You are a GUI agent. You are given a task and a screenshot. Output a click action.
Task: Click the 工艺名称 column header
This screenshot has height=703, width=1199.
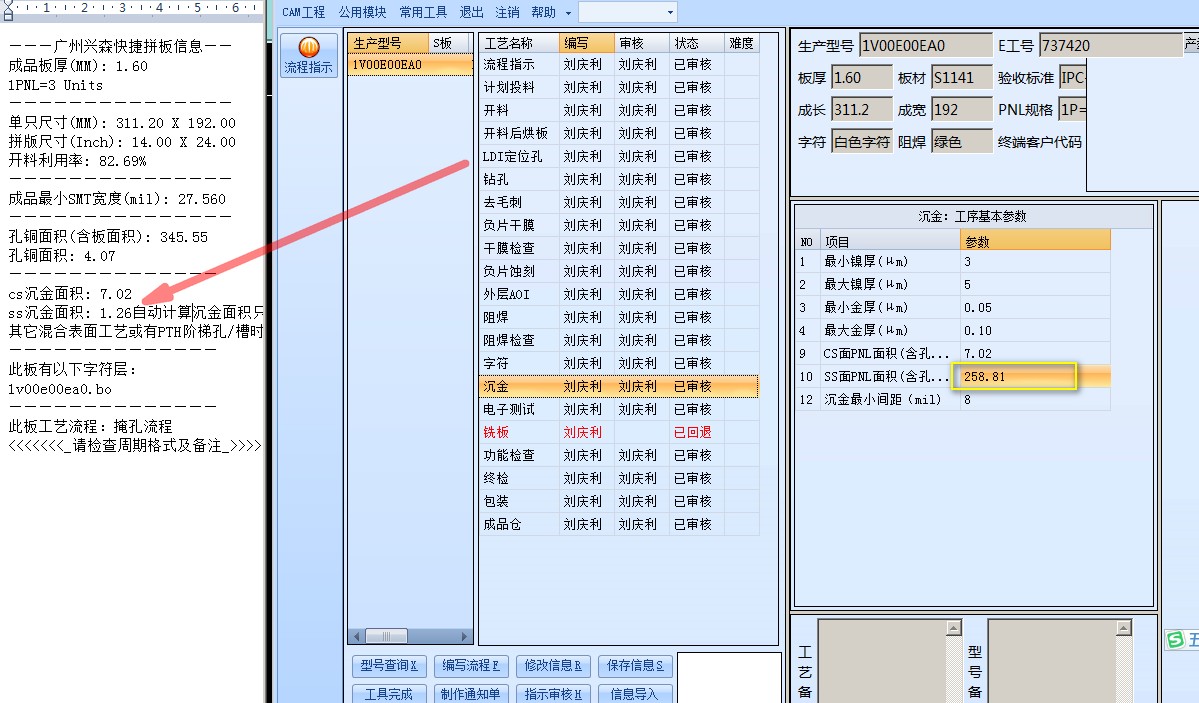pyautogui.click(x=519, y=44)
